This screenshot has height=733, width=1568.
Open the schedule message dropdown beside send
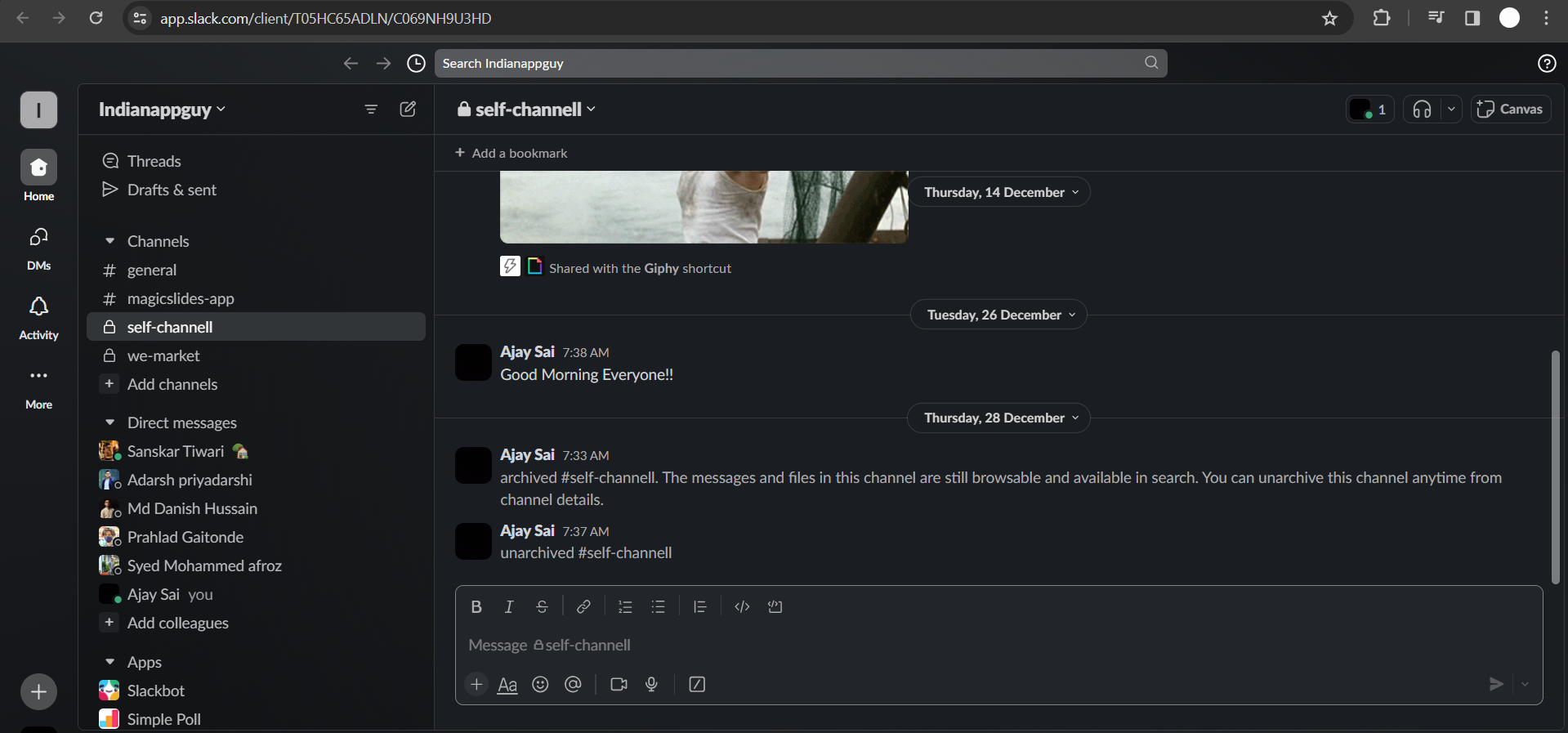[x=1525, y=684]
